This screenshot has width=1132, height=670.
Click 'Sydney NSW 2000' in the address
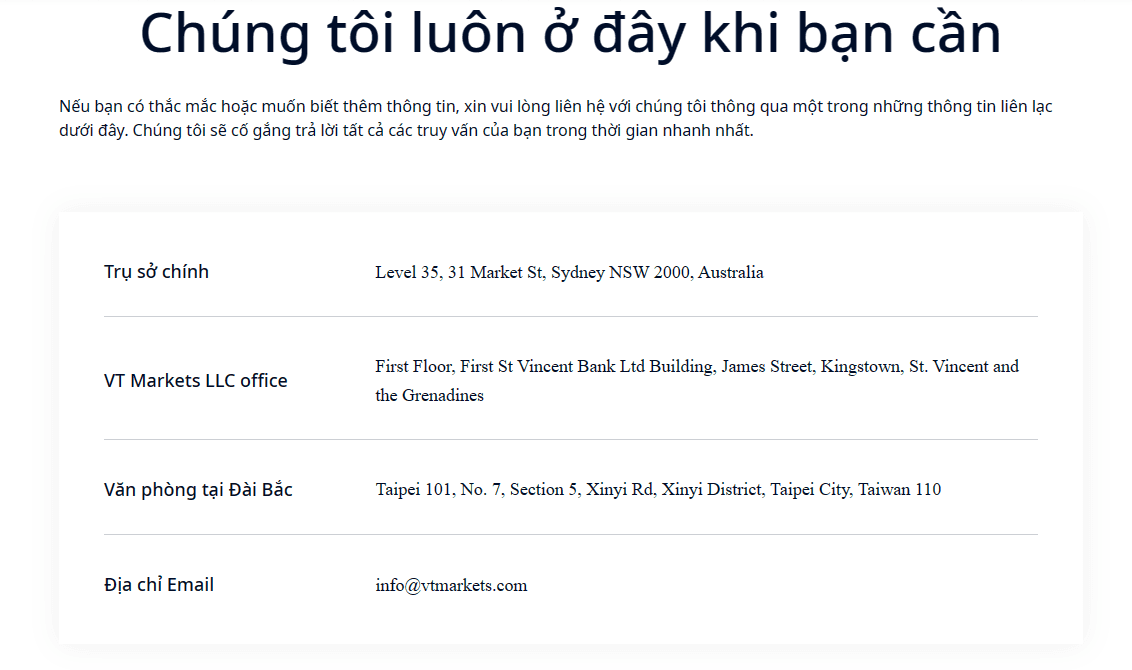coord(622,273)
